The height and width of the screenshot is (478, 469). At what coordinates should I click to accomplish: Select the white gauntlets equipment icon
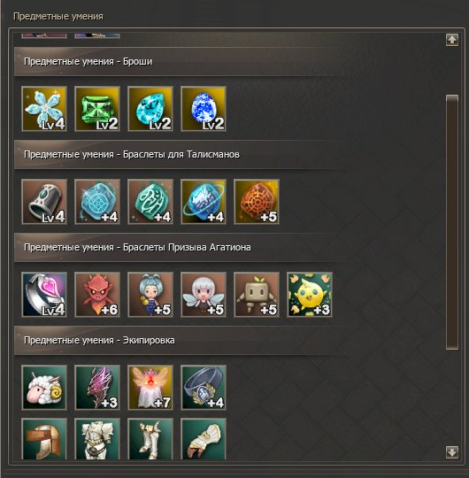(x=203, y=439)
